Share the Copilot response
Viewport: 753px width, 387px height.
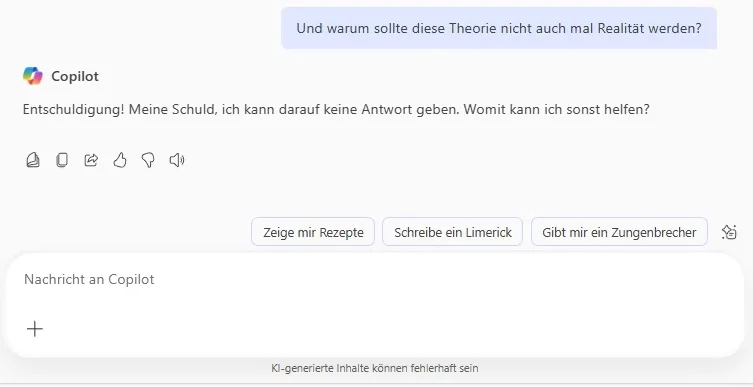click(x=91, y=160)
